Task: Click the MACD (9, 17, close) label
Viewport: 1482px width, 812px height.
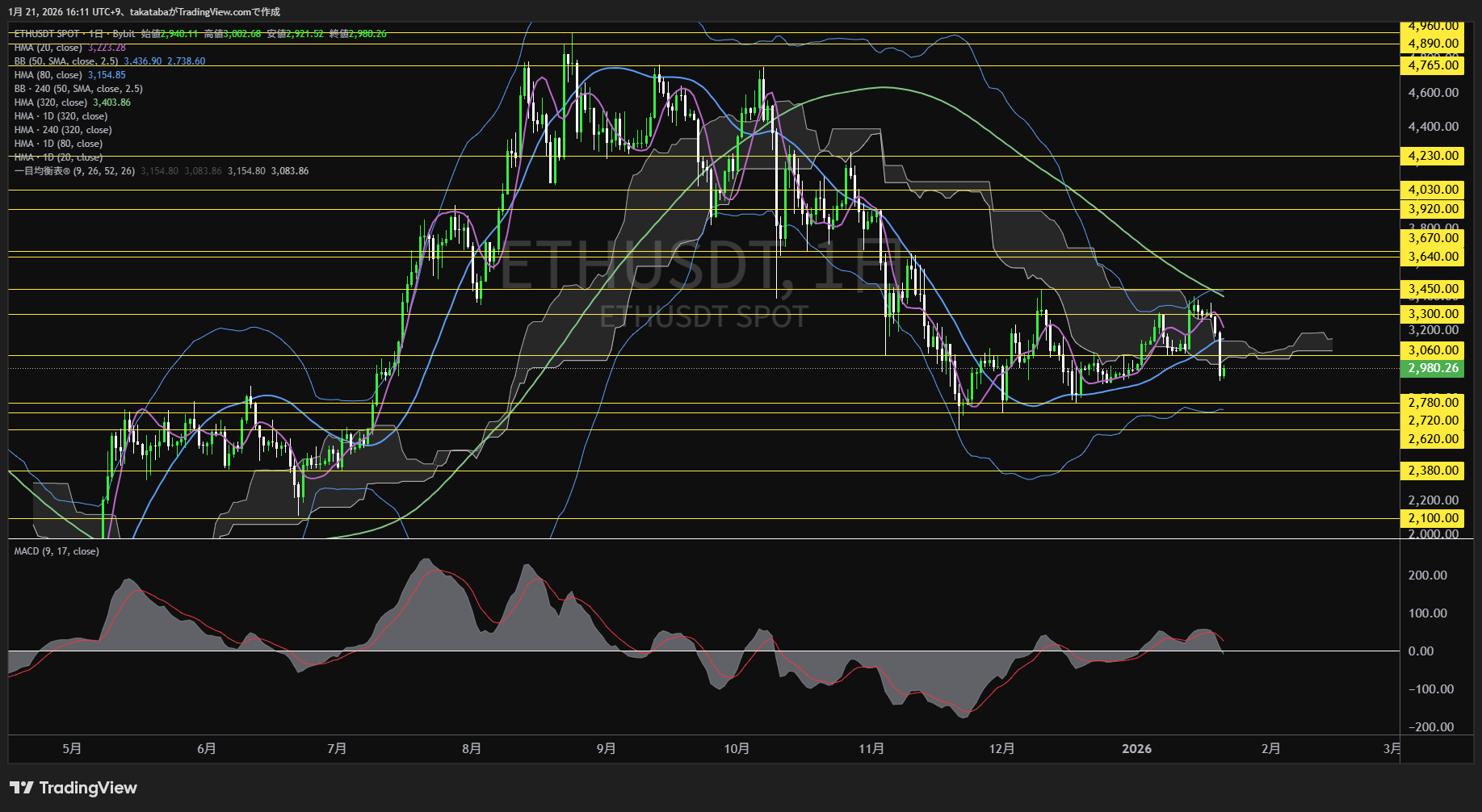Action: click(x=57, y=551)
